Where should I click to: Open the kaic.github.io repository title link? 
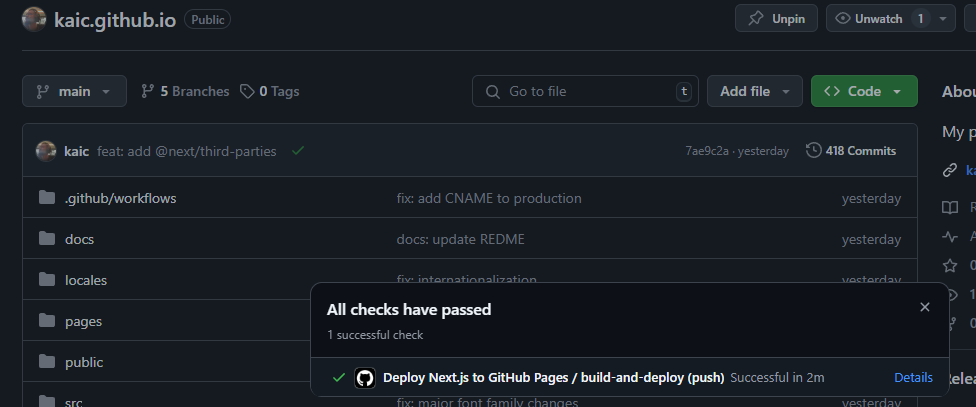115,19
